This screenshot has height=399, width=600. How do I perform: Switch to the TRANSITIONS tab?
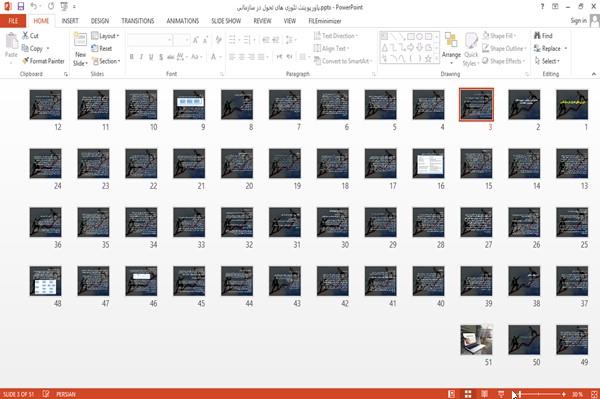138,21
